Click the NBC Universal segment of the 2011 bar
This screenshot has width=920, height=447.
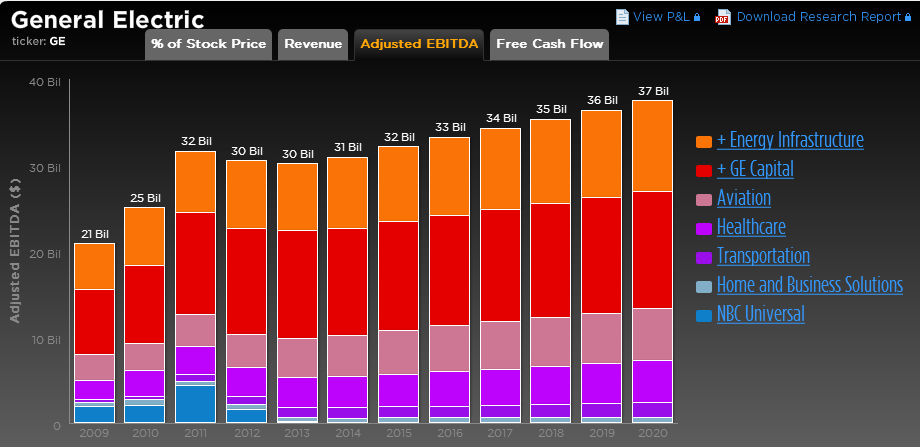(195, 403)
